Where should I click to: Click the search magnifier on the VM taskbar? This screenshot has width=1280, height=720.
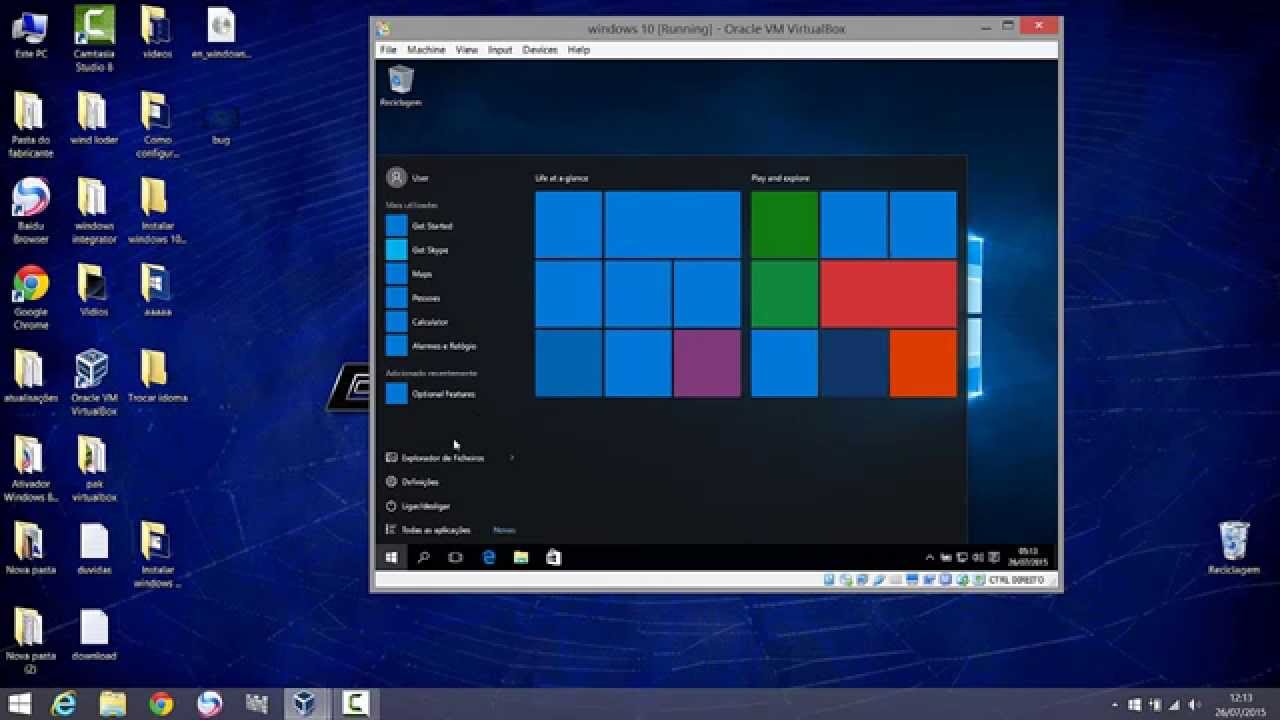point(423,557)
